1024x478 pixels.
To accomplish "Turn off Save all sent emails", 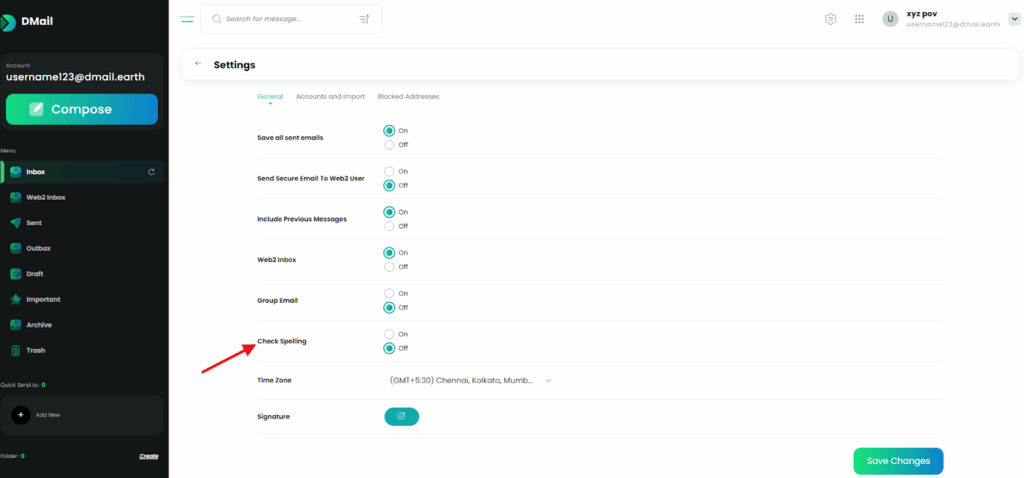I will click(x=389, y=145).
